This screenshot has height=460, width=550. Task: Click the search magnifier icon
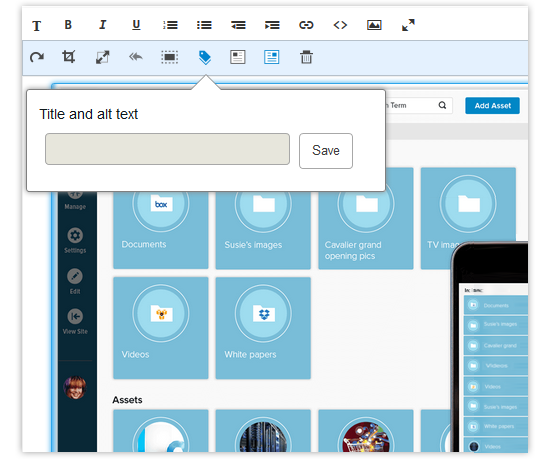point(443,105)
